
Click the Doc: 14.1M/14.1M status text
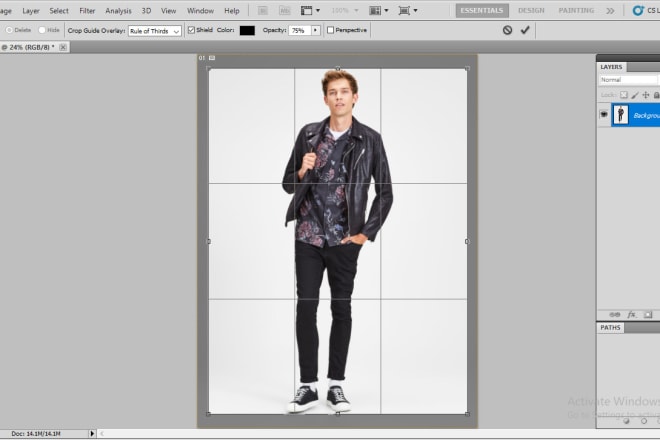point(36,433)
